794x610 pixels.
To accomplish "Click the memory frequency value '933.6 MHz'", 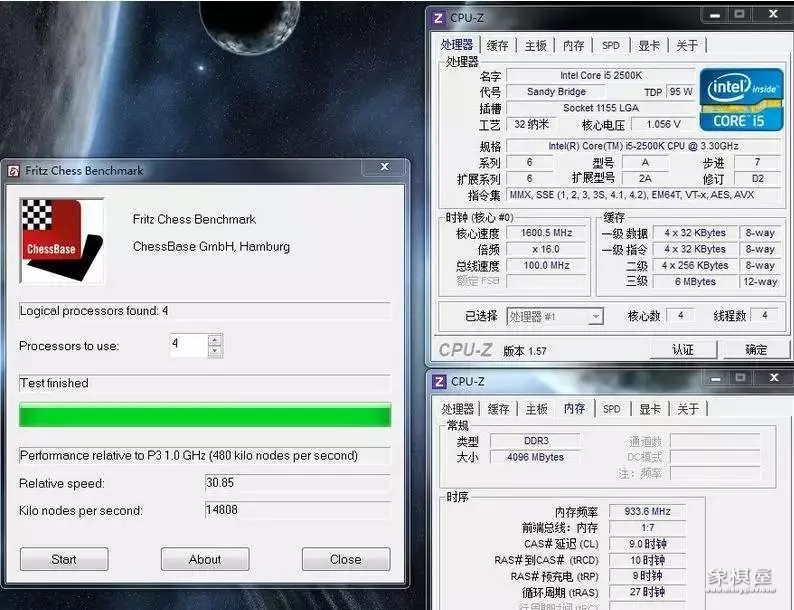I will (x=647, y=511).
